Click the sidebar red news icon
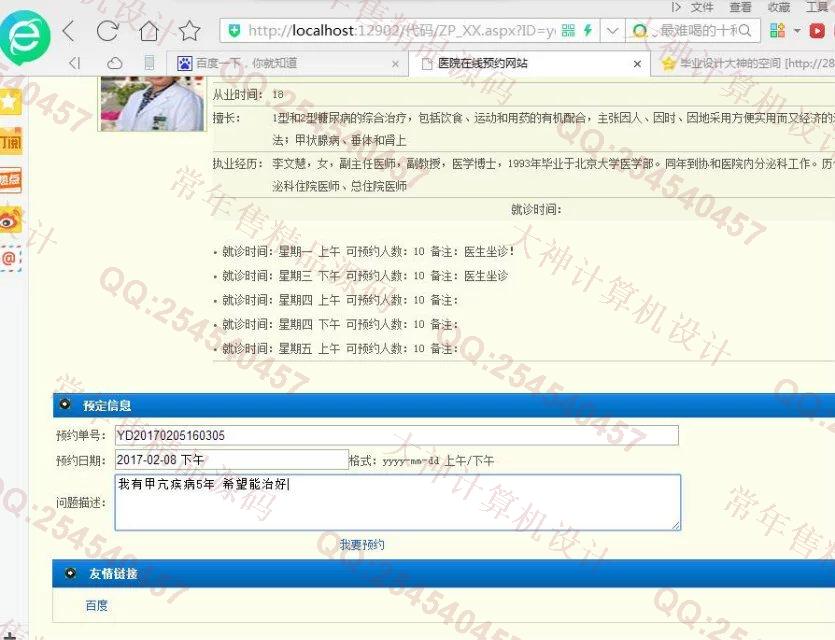Screen dimensions: 835x640 click(x=10, y=180)
